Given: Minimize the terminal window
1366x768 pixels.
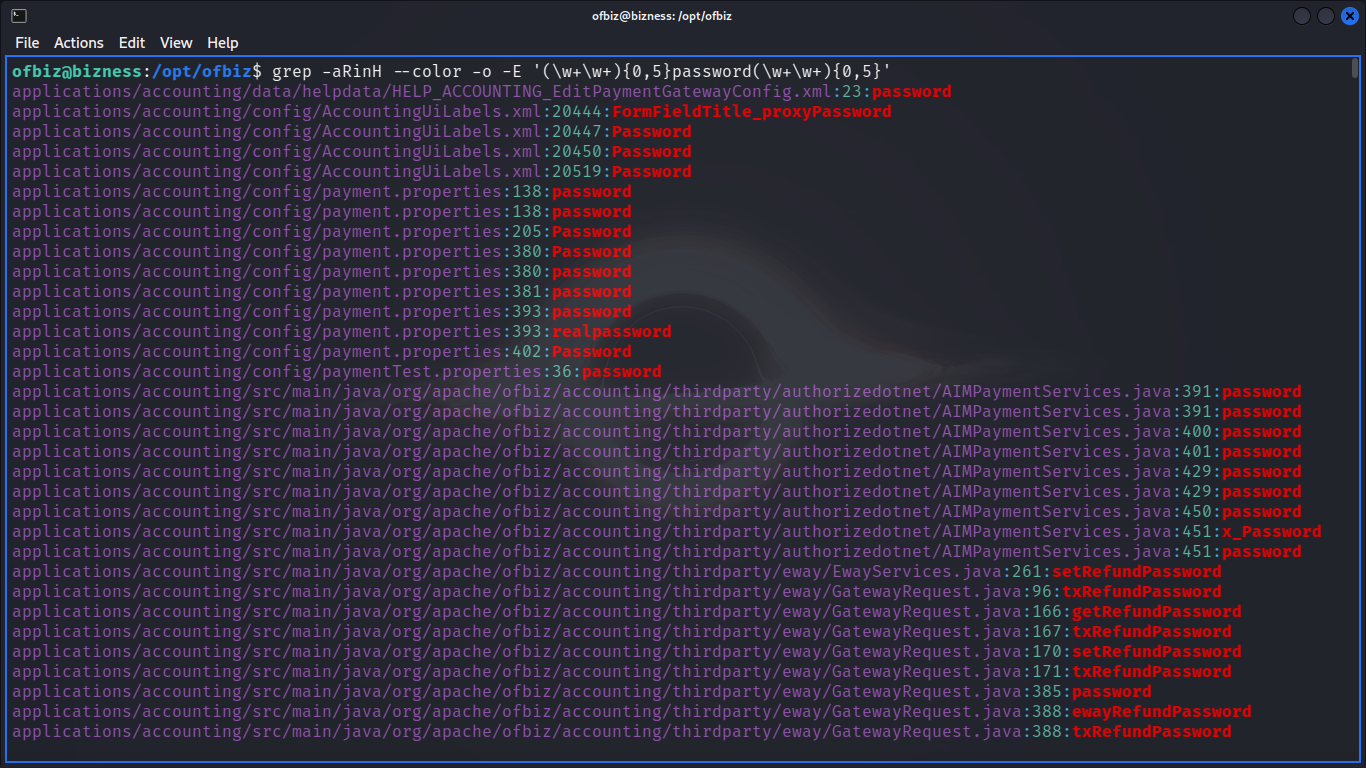Looking at the screenshot, I should (1302, 16).
